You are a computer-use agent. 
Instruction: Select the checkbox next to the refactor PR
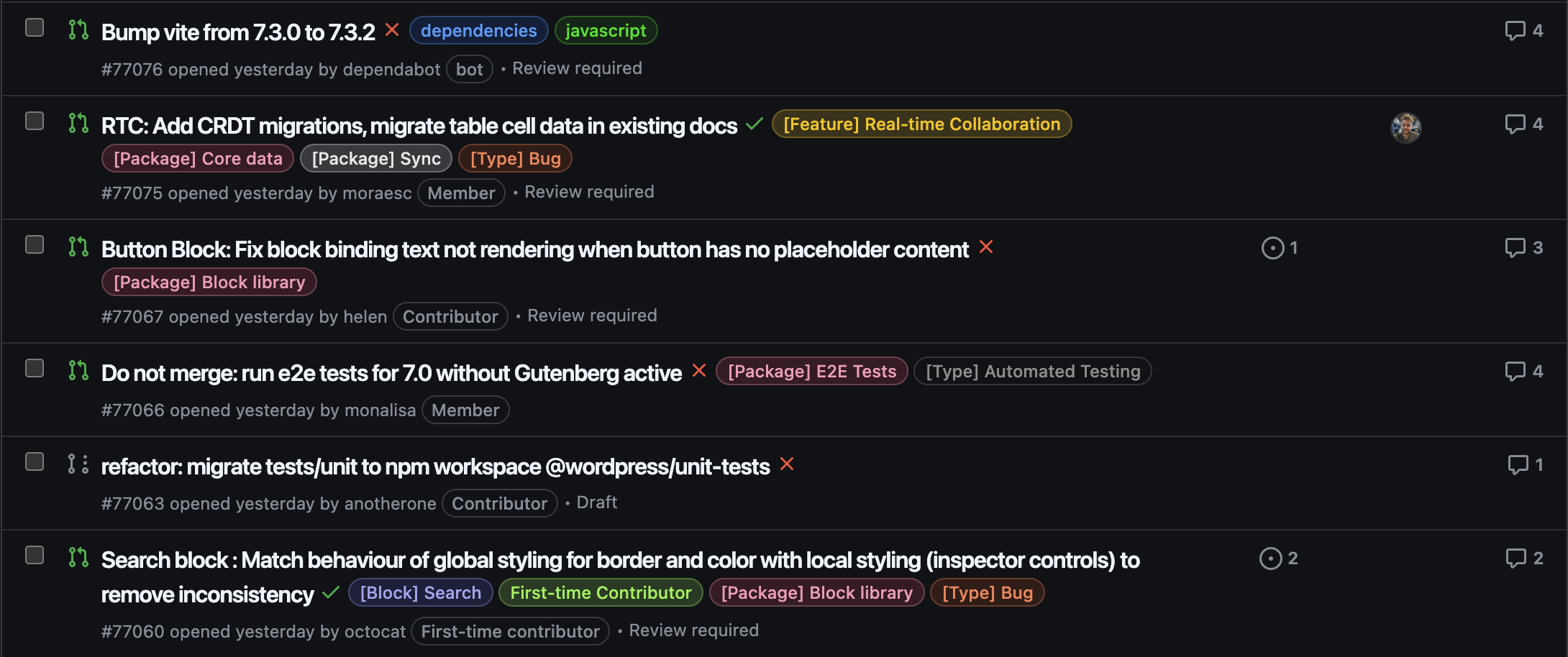tap(34, 461)
